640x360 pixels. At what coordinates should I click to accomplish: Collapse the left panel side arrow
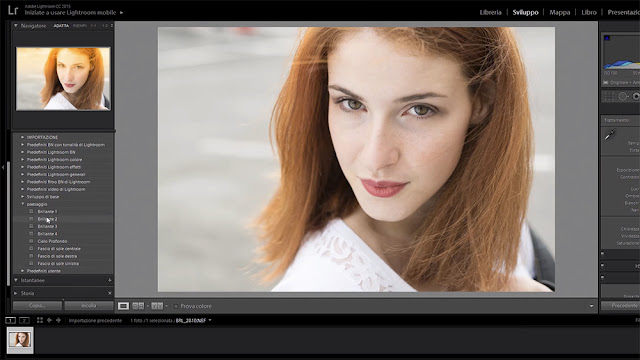(3, 167)
